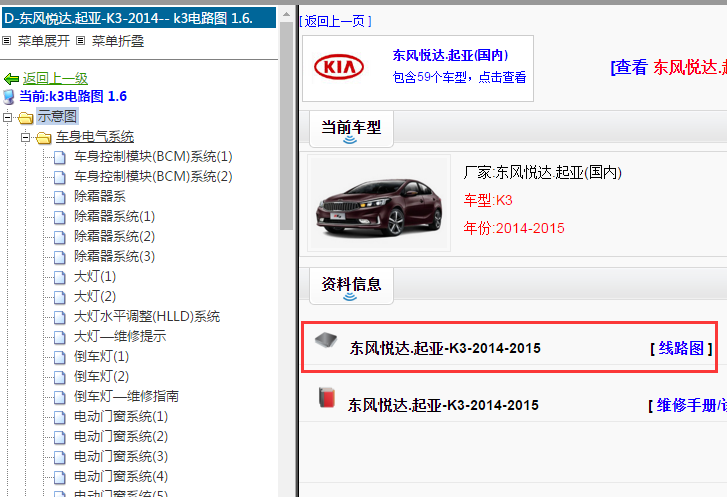Image resolution: width=727 pixels, height=497 pixels.
Task: Click the document icon beside 除霜器系统(1)
Action: coord(59,217)
